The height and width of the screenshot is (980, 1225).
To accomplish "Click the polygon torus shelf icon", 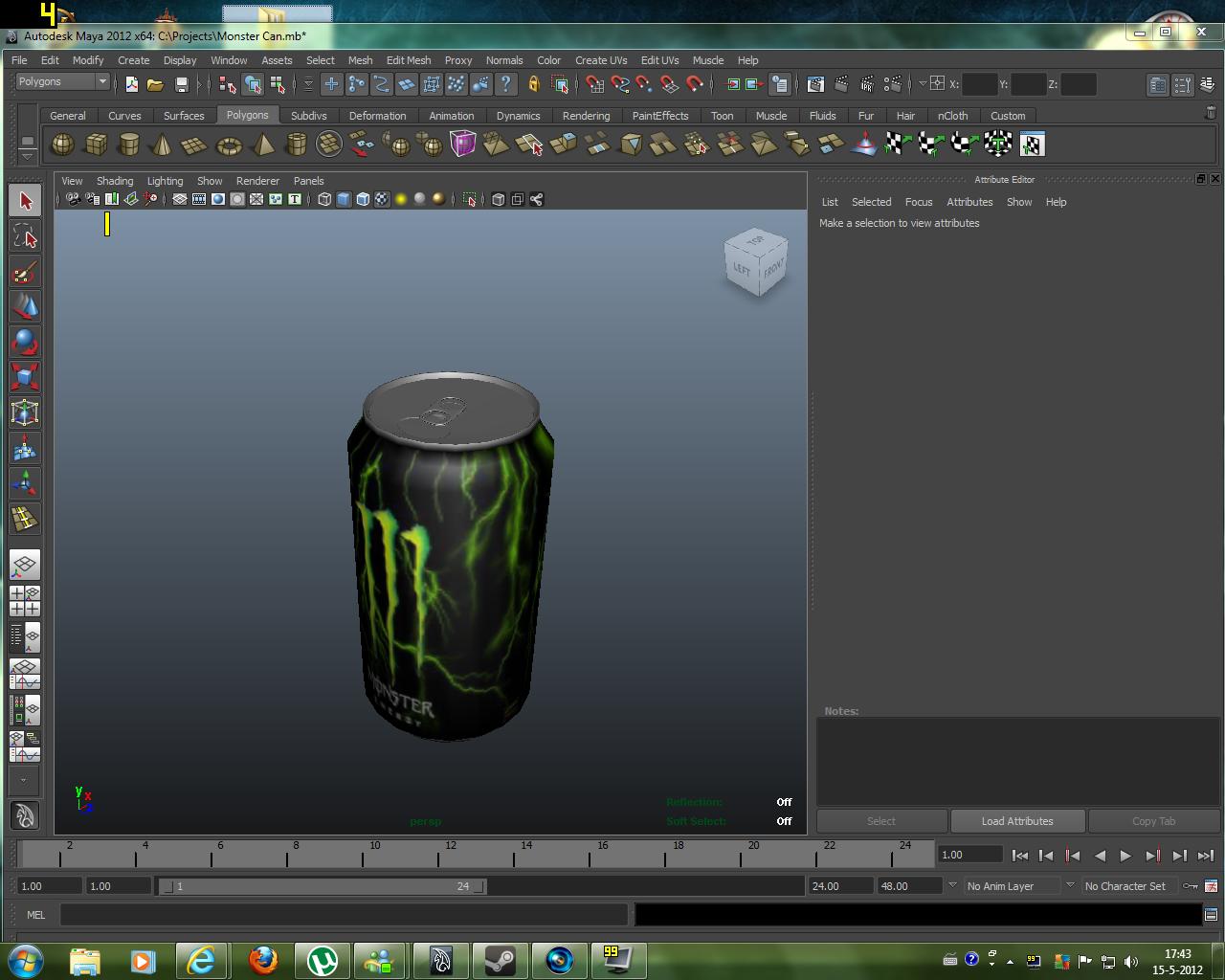I will (229, 145).
